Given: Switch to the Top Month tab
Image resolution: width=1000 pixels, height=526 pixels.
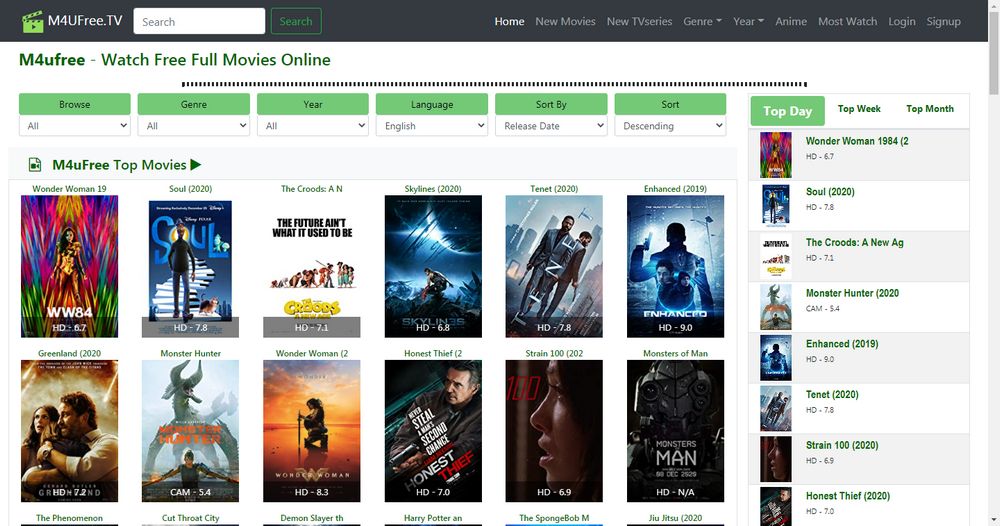Looking at the screenshot, I should pyautogui.click(x=930, y=109).
